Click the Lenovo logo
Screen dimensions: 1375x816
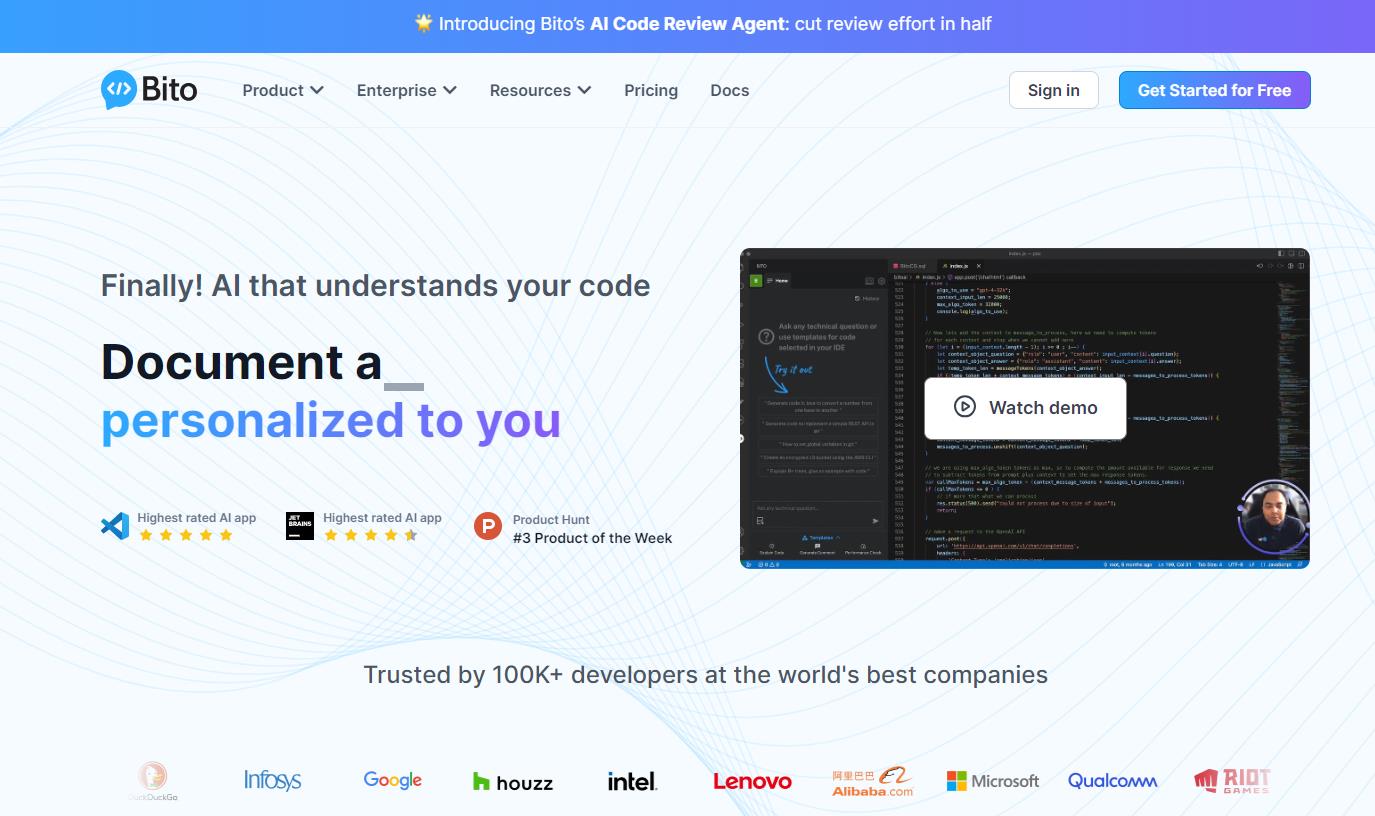[x=752, y=781]
